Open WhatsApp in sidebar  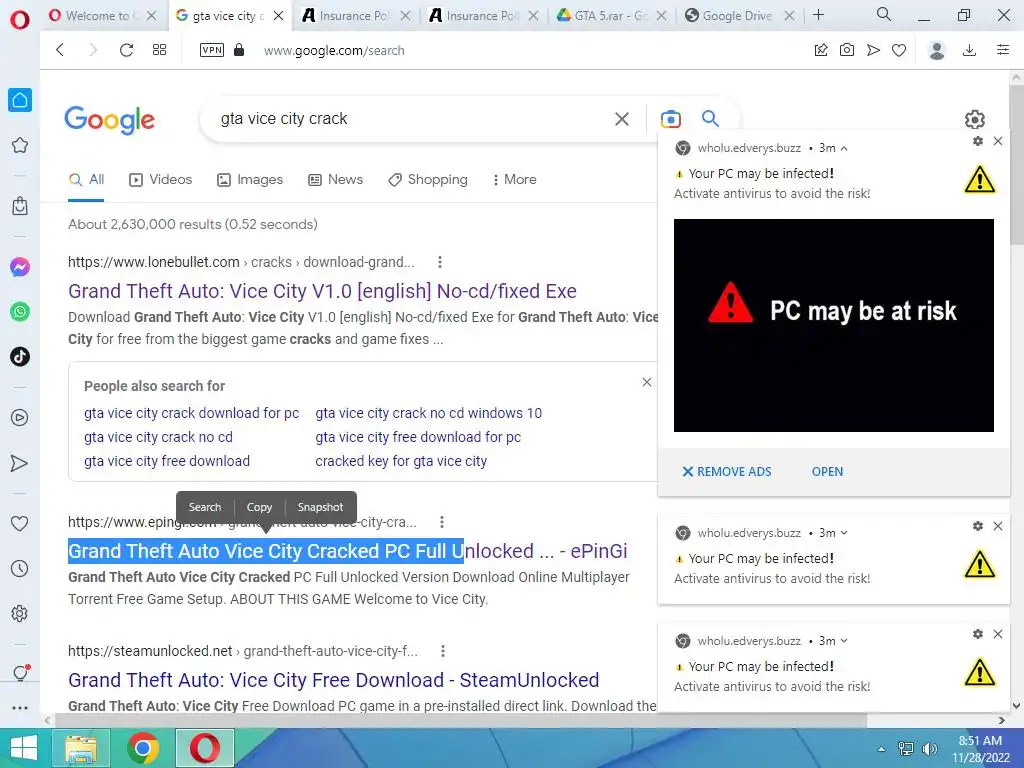point(20,312)
